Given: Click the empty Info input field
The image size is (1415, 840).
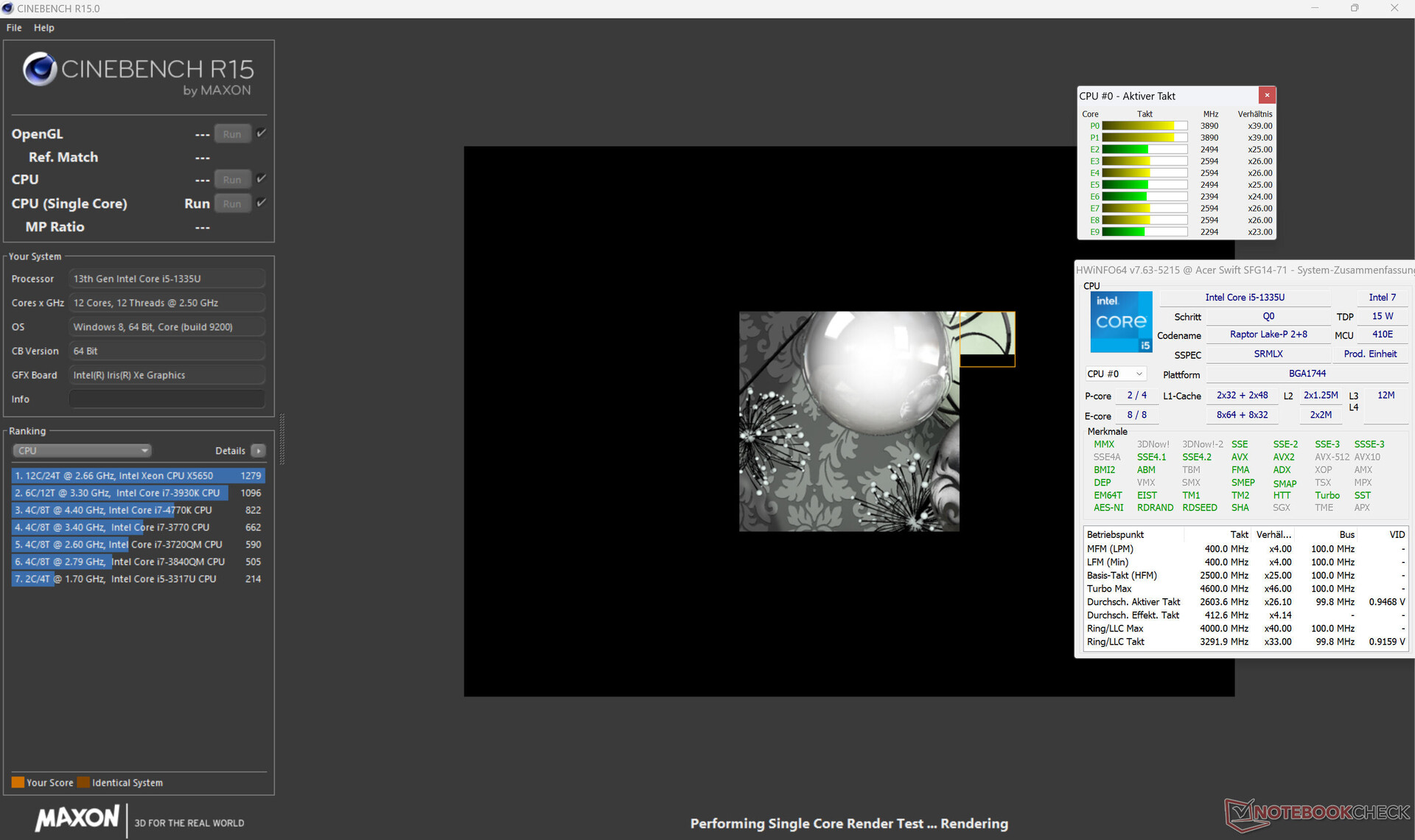Looking at the screenshot, I should (x=167, y=399).
